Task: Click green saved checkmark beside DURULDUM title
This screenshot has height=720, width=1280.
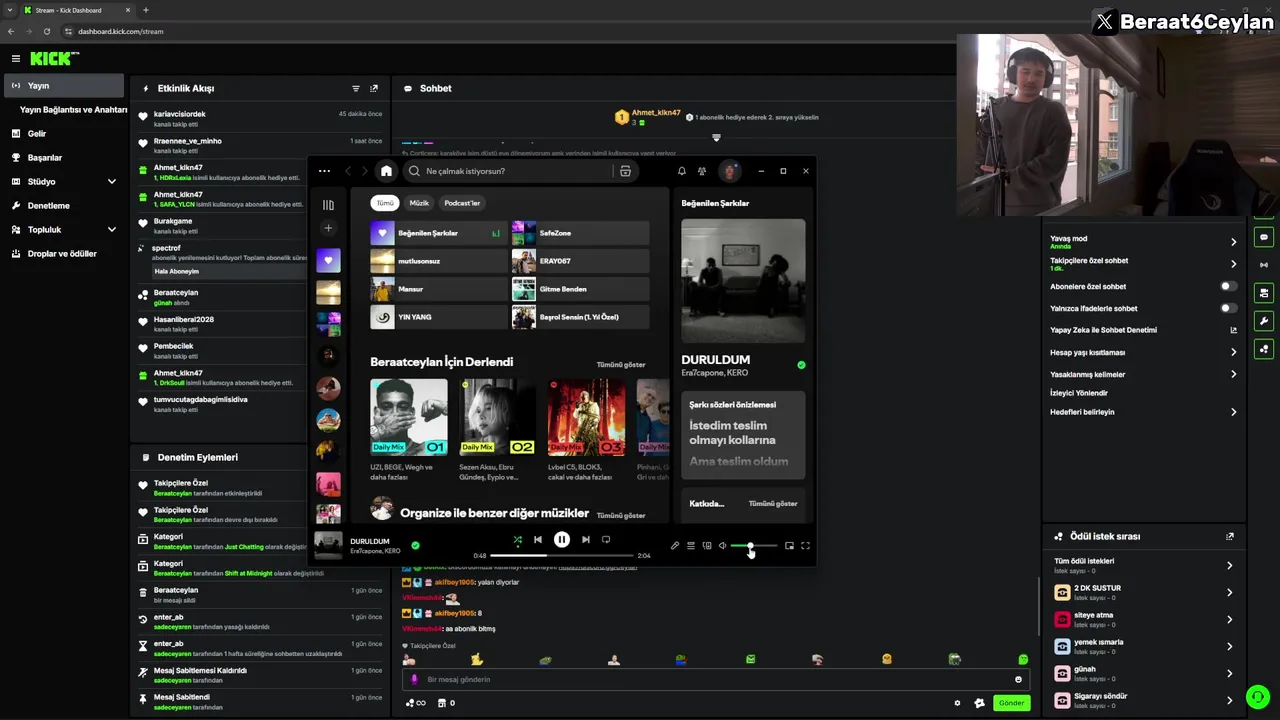Action: (x=801, y=365)
